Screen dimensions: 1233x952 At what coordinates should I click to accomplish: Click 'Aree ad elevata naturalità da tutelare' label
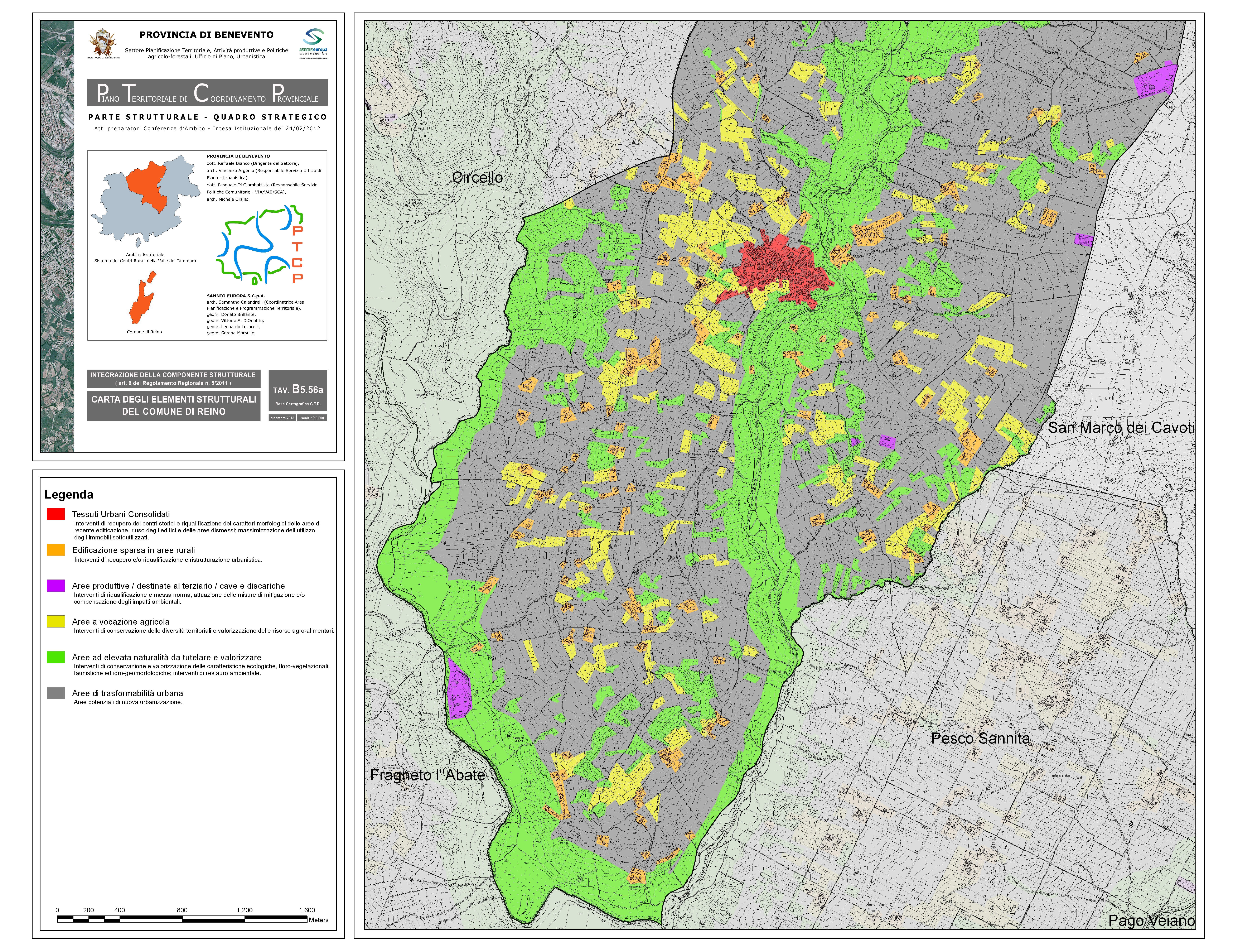[166, 657]
